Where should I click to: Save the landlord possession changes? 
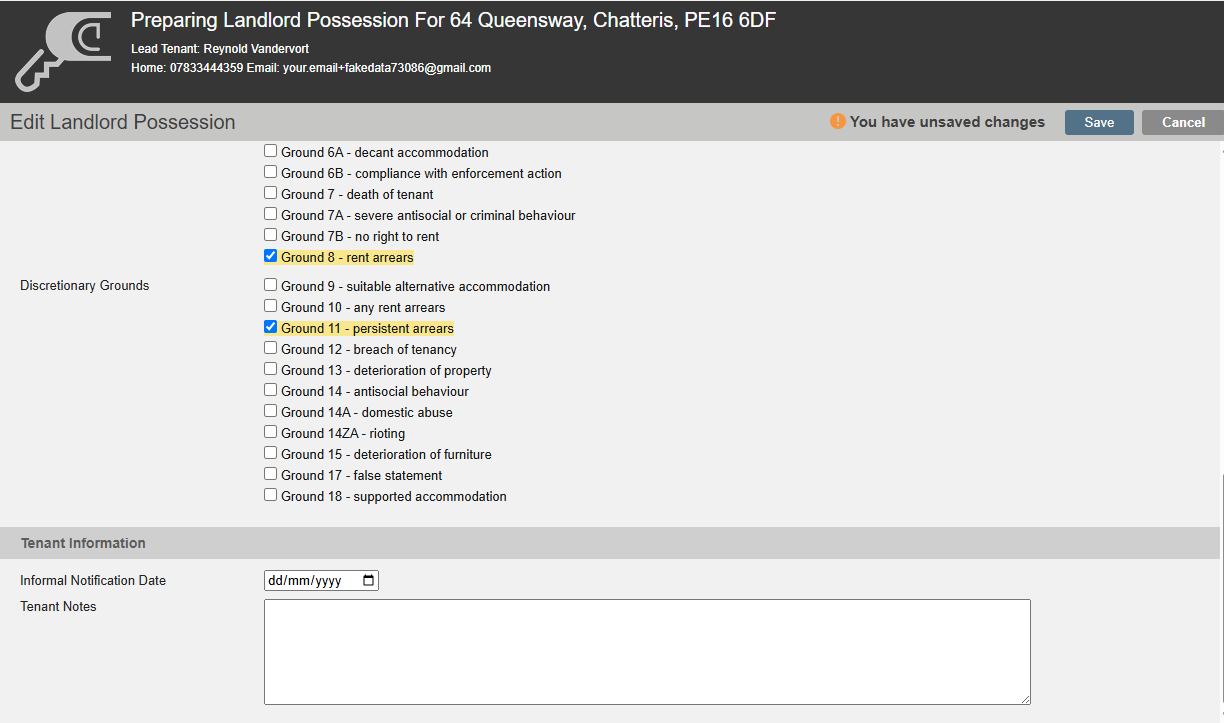tap(1099, 122)
